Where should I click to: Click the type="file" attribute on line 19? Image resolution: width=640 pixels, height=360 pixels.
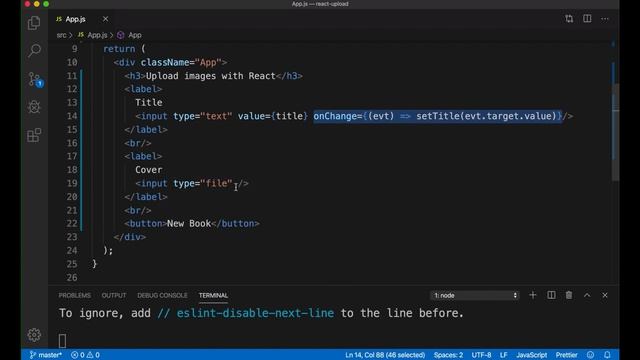tap(203, 183)
